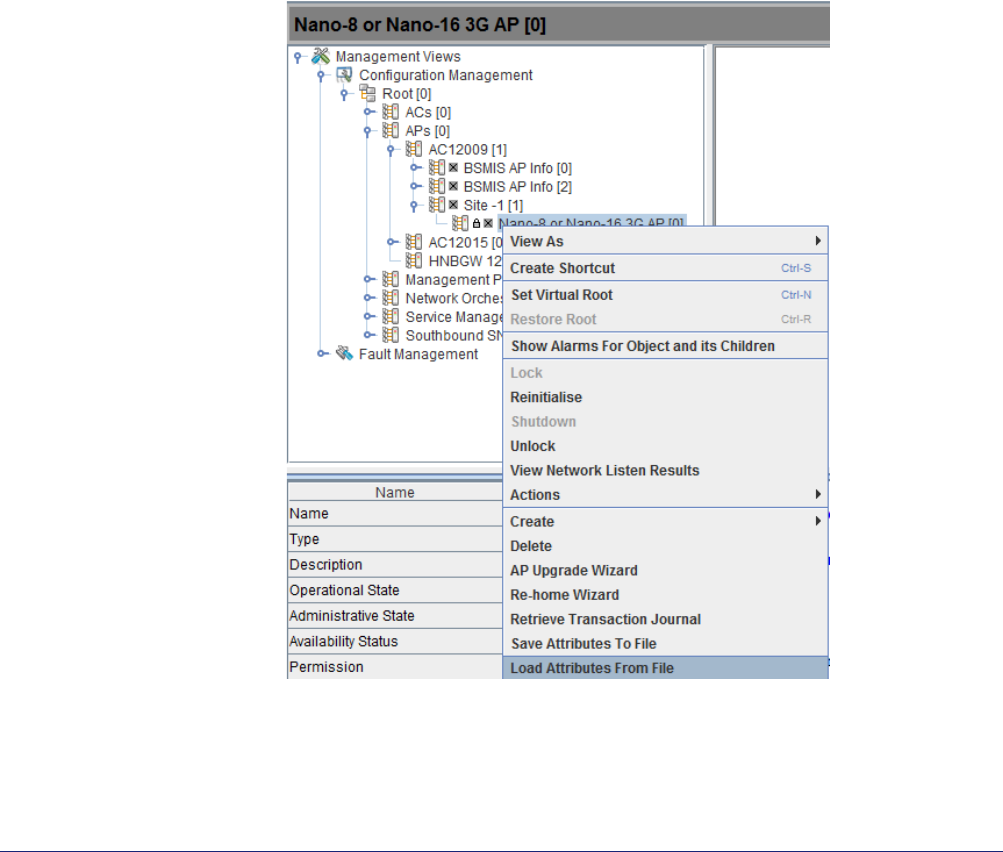Collapse the AC12009 [1] node
The width and height of the screenshot is (1003, 852).
pos(390,150)
